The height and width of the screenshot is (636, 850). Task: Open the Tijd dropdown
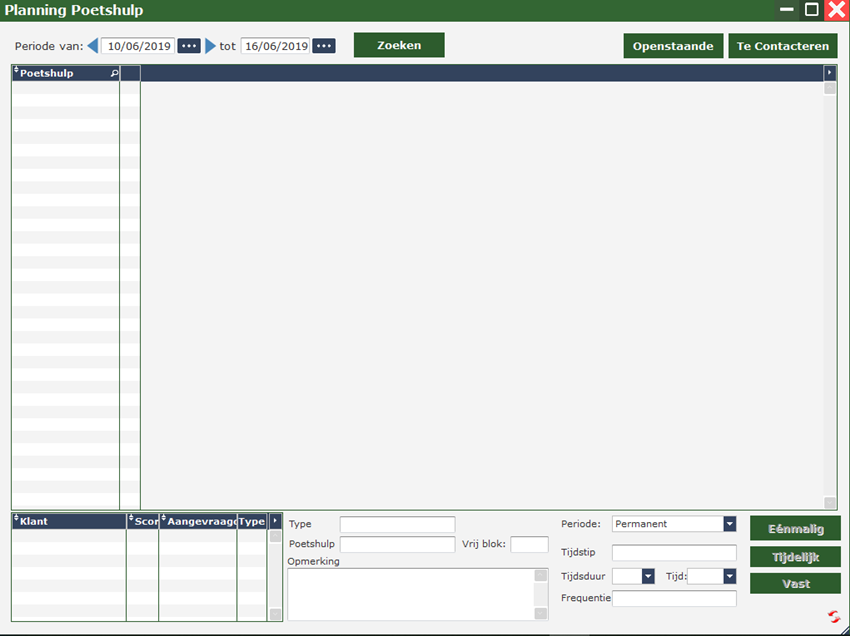click(x=729, y=577)
